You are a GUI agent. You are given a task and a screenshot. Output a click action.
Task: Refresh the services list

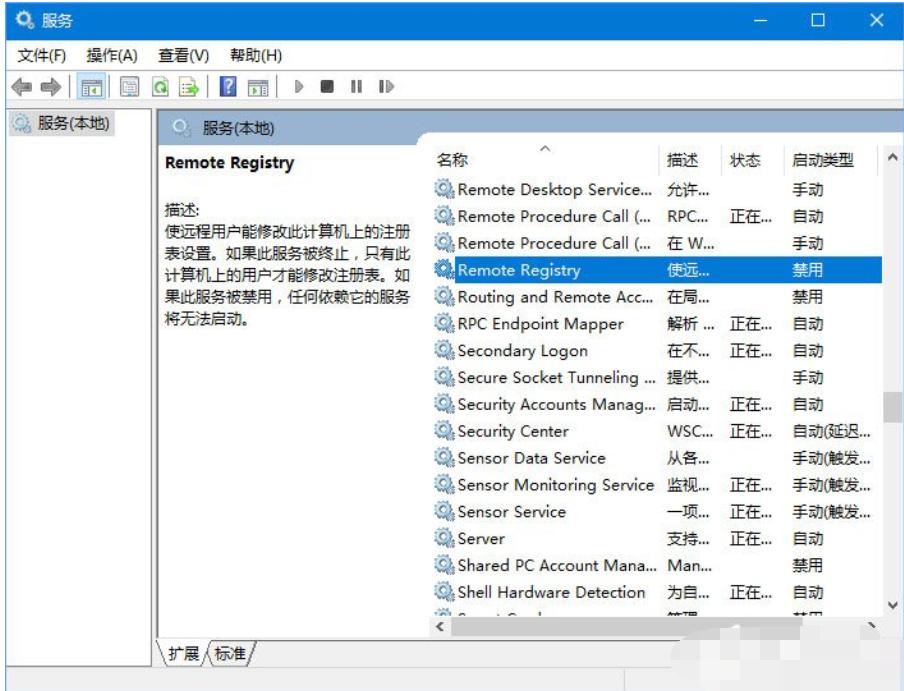pyautogui.click(x=161, y=86)
